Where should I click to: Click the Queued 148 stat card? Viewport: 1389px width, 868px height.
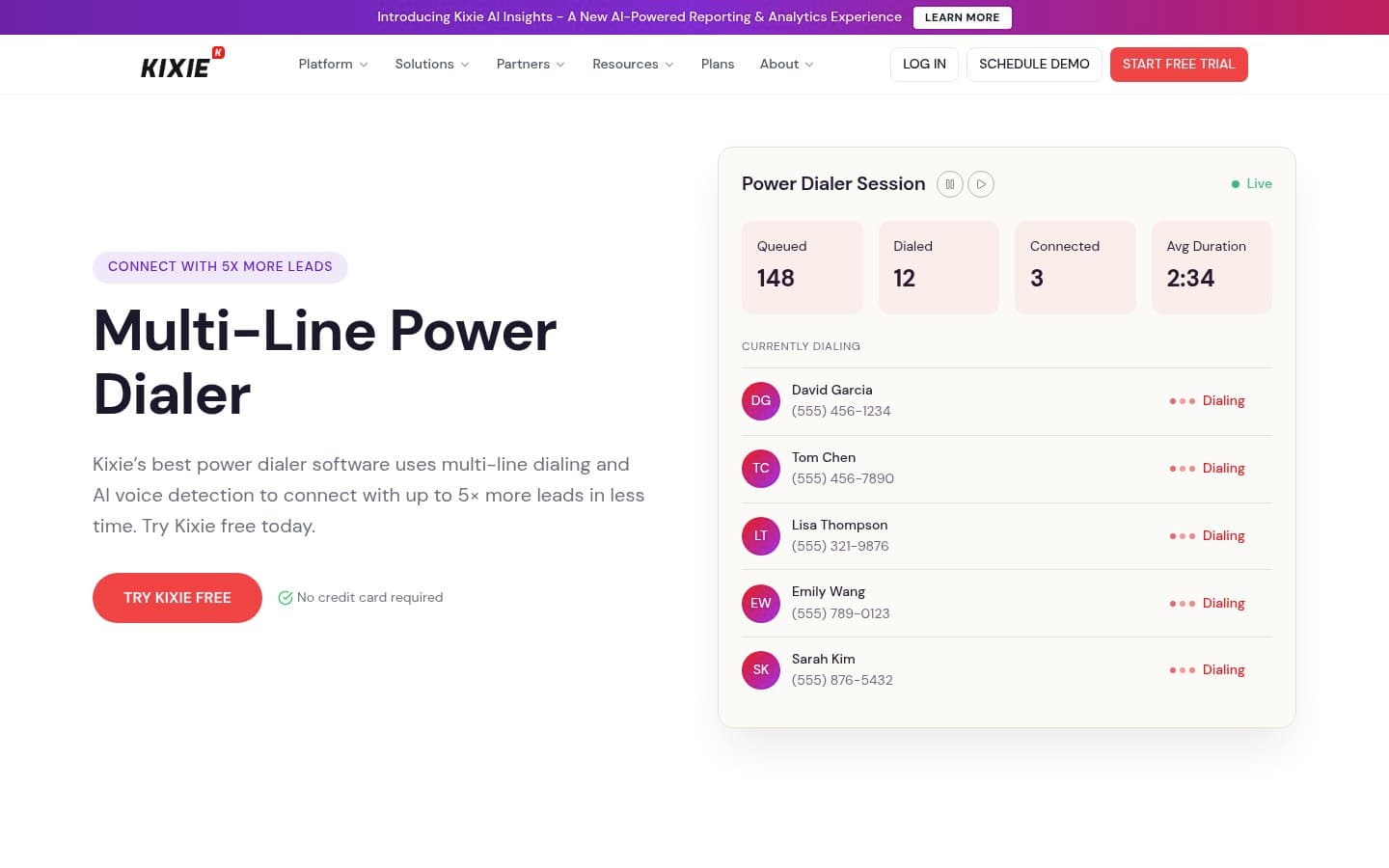pos(803,267)
